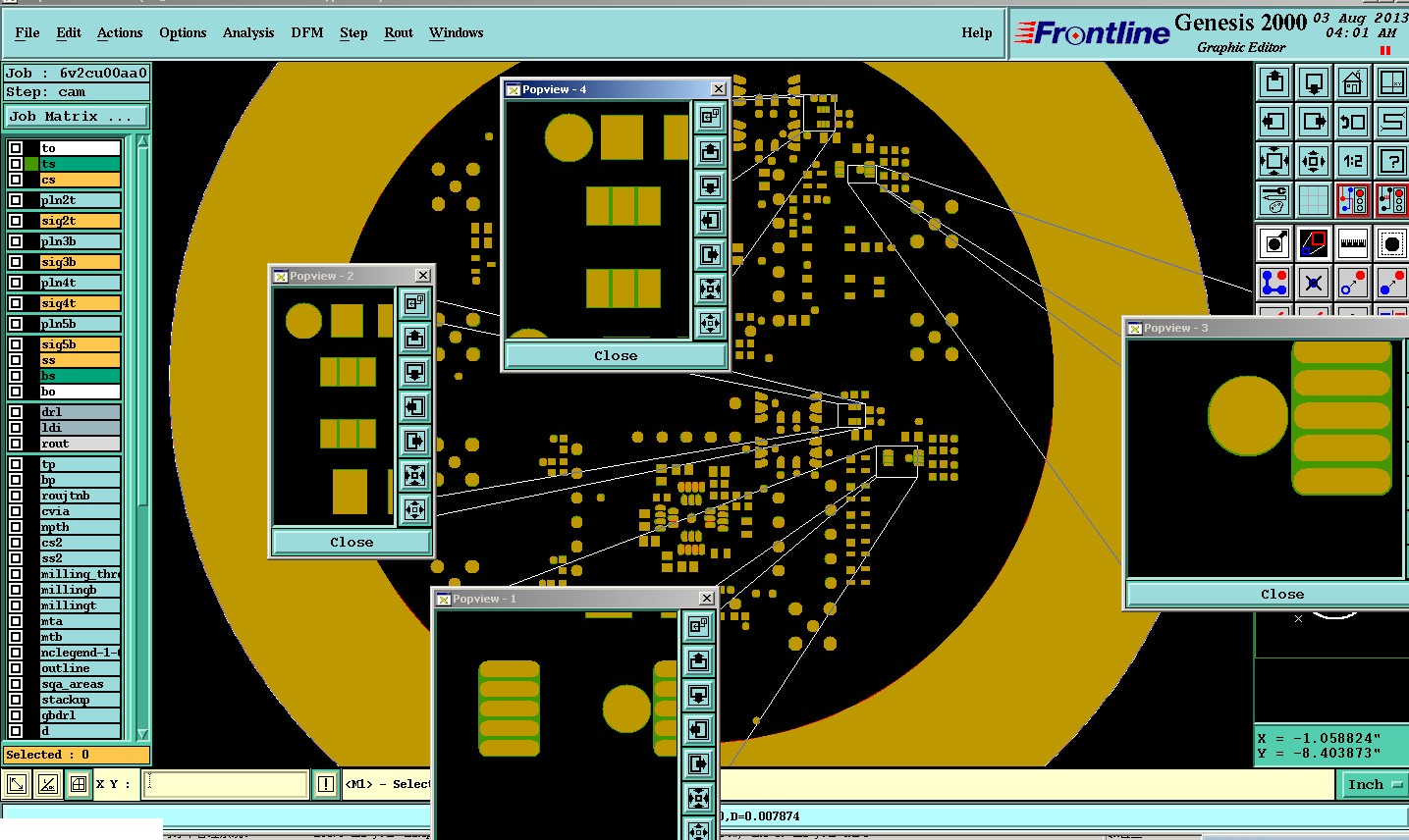This screenshot has height=840, width=1409.
Task: Open the XY window-split icon
Action: coord(1391,82)
